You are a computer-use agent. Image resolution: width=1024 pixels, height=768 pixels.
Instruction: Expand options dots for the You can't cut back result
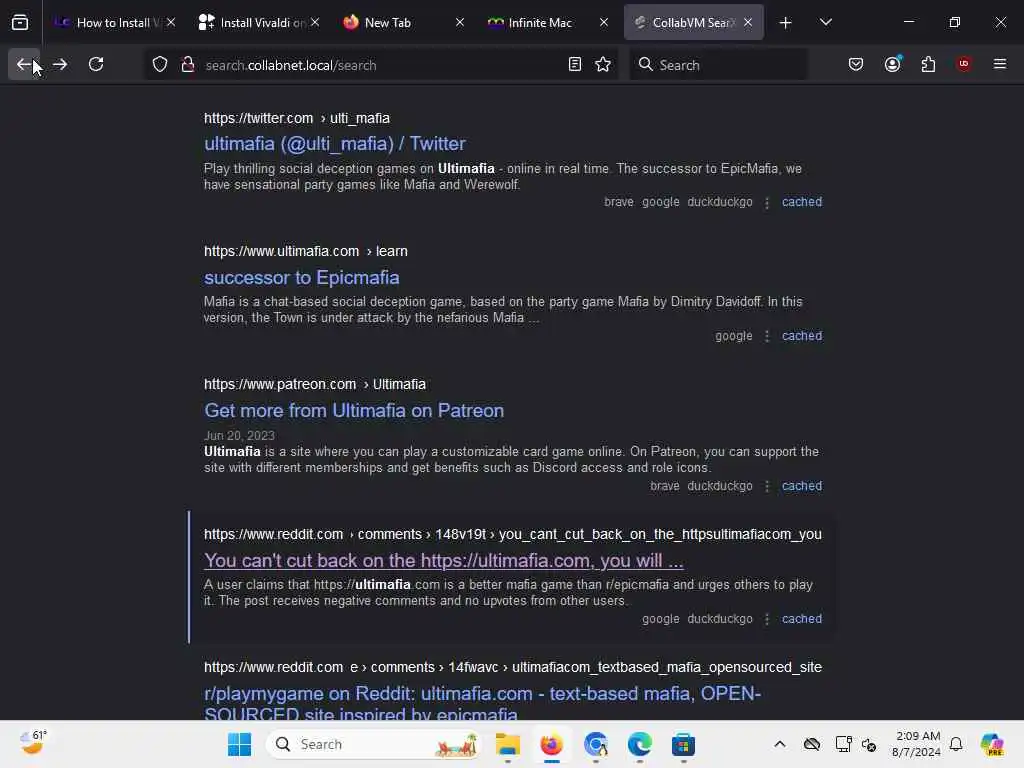[x=767, y=619]
